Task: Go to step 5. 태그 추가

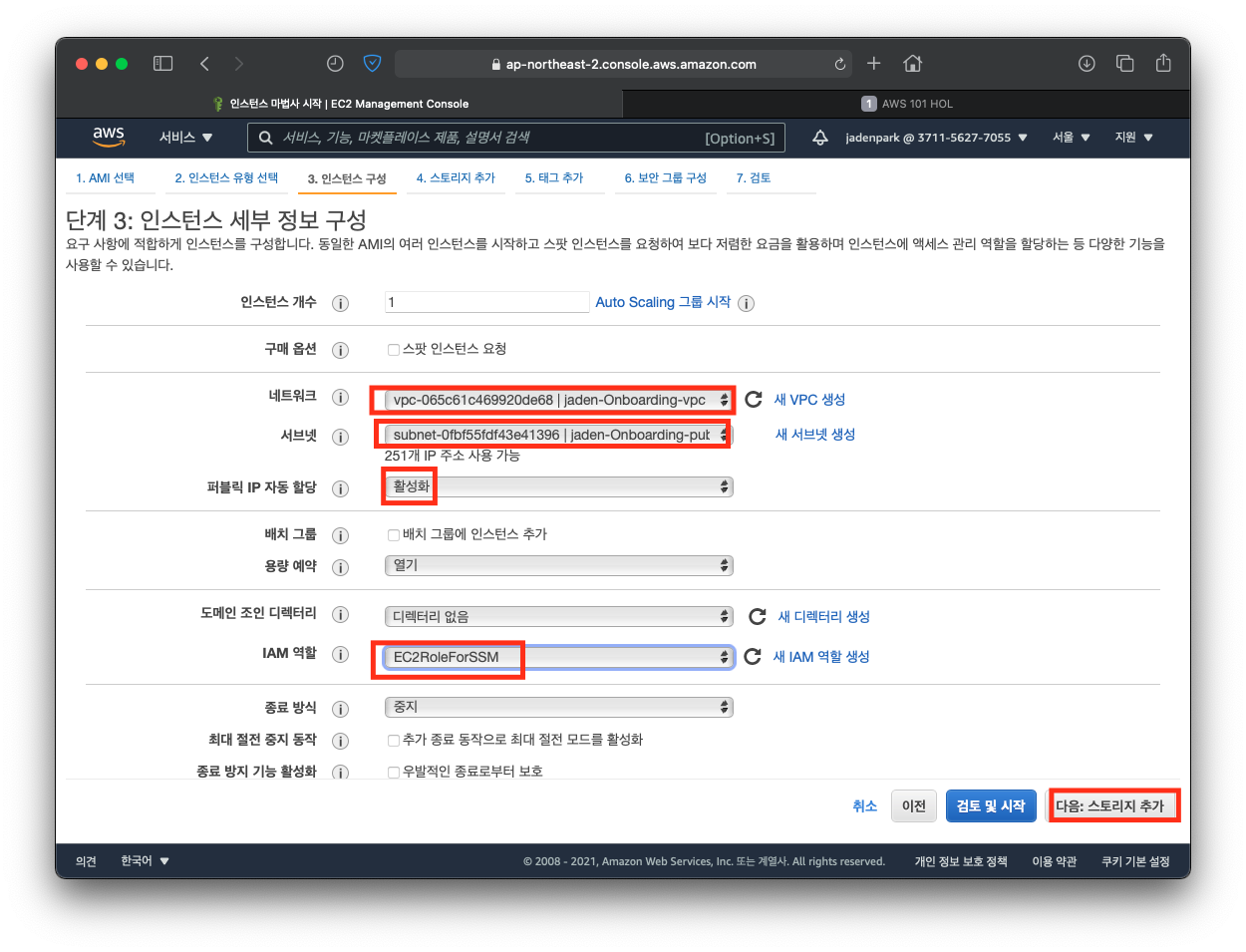Action: coord(554,177)
